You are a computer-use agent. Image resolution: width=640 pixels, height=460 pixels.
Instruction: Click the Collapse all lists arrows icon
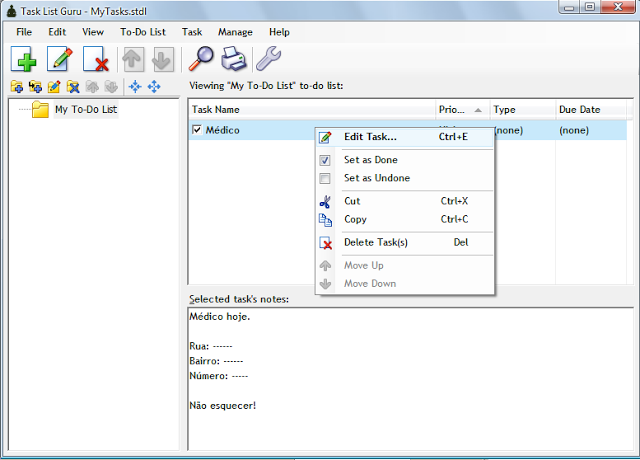point(135,87)
